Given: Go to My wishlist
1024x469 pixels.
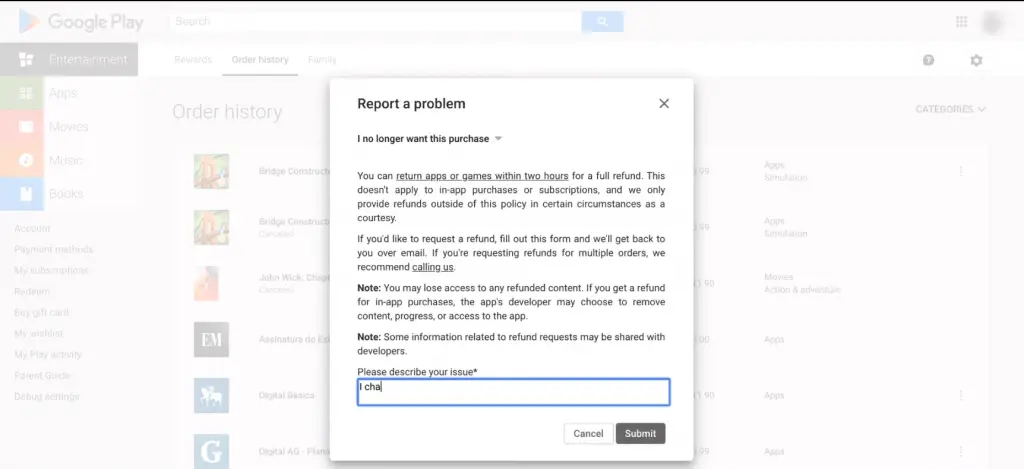Looking at the screenshot, I should point(39,333).
